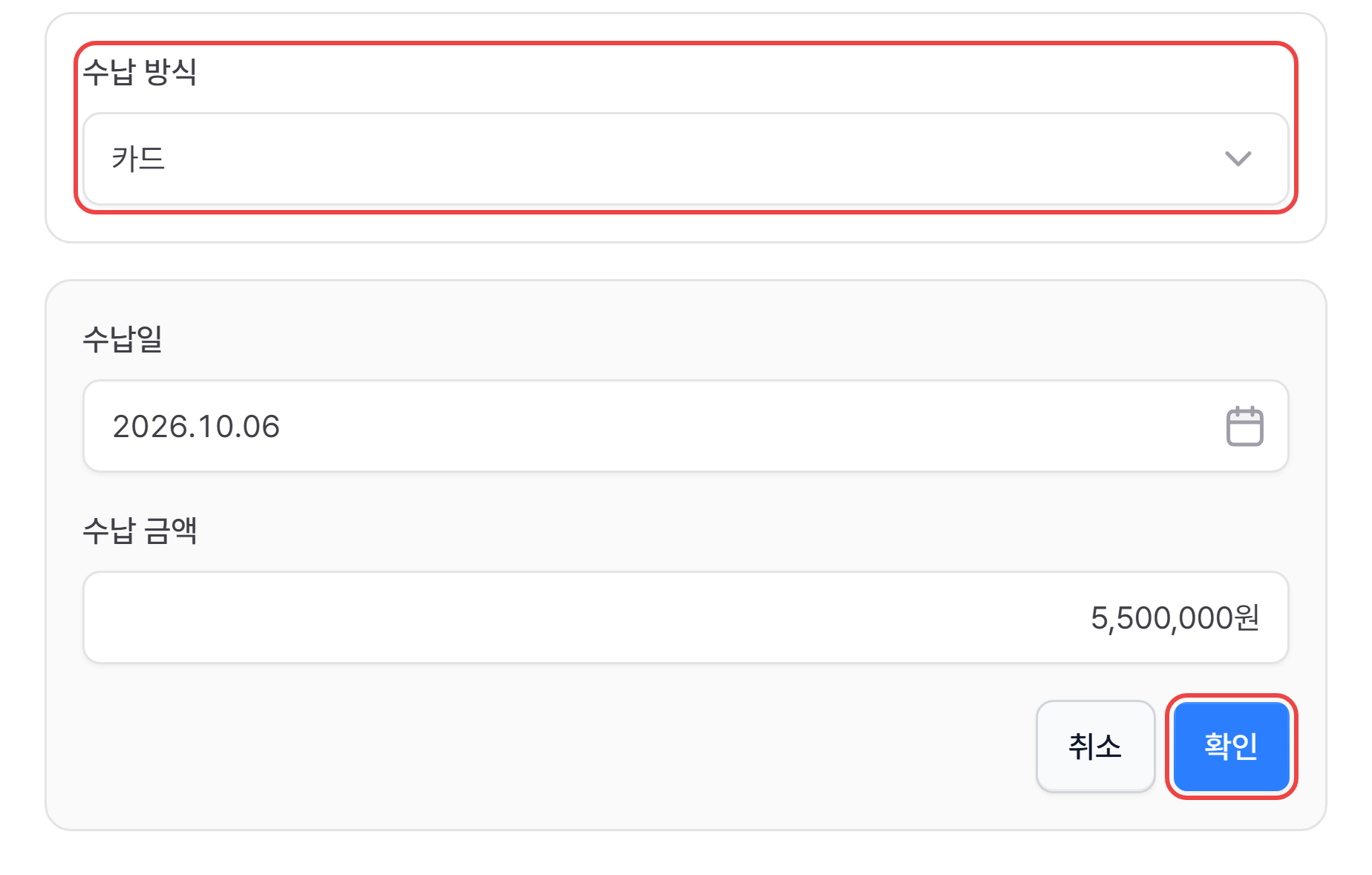1372x875 pixels.
Task: Dismiss the form with 취소
Action: click(x=1095, y=746)
